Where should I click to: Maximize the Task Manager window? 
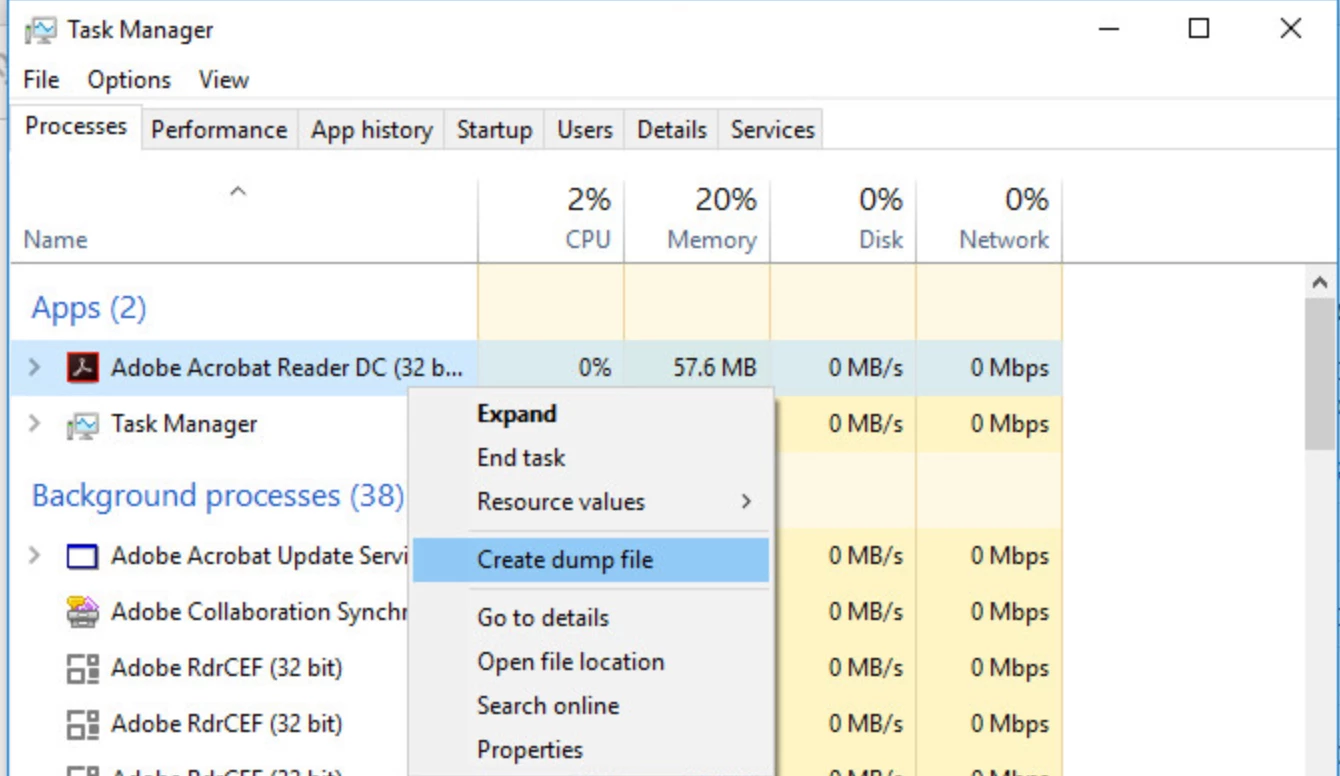point(1199,29)
